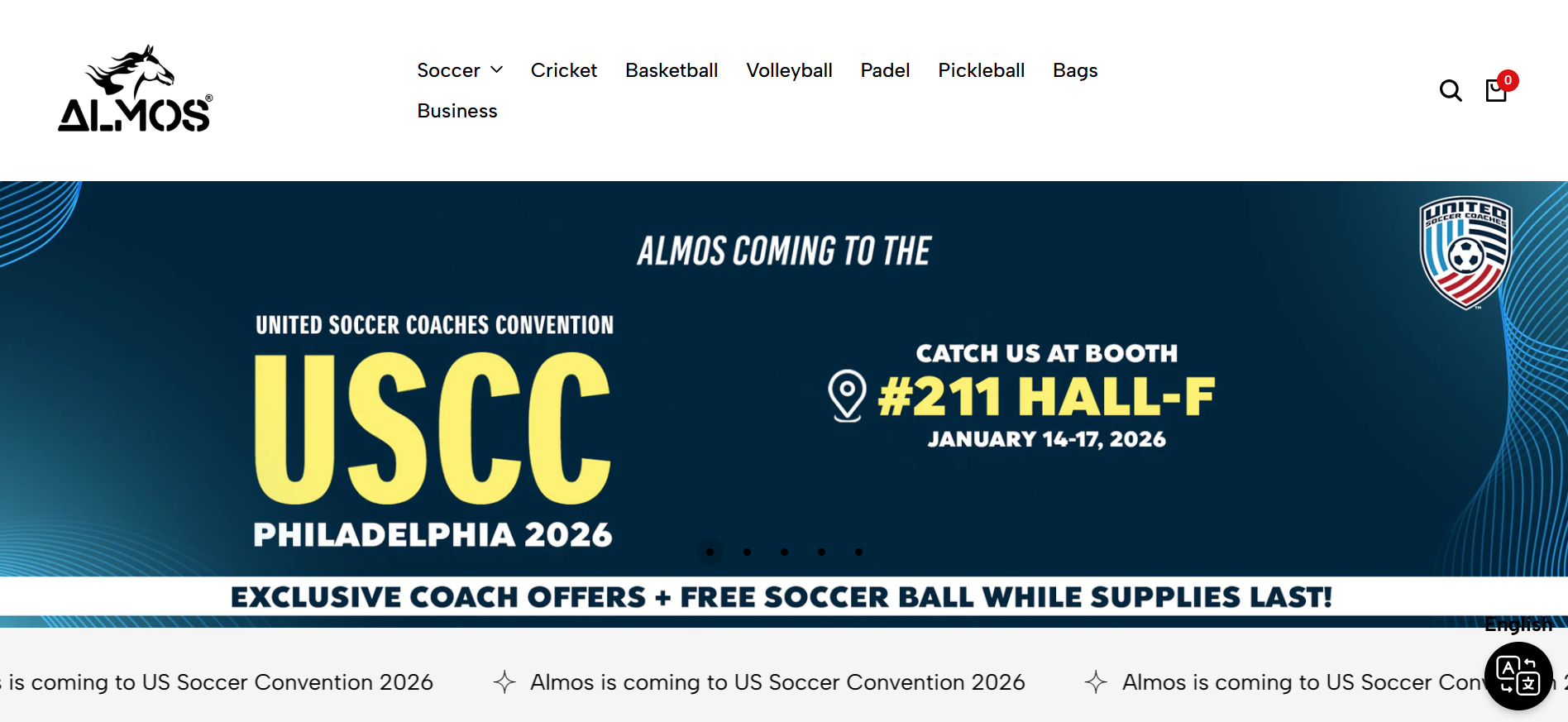
Task: Visit the Pickleball category link
Action: coord(981,70)
